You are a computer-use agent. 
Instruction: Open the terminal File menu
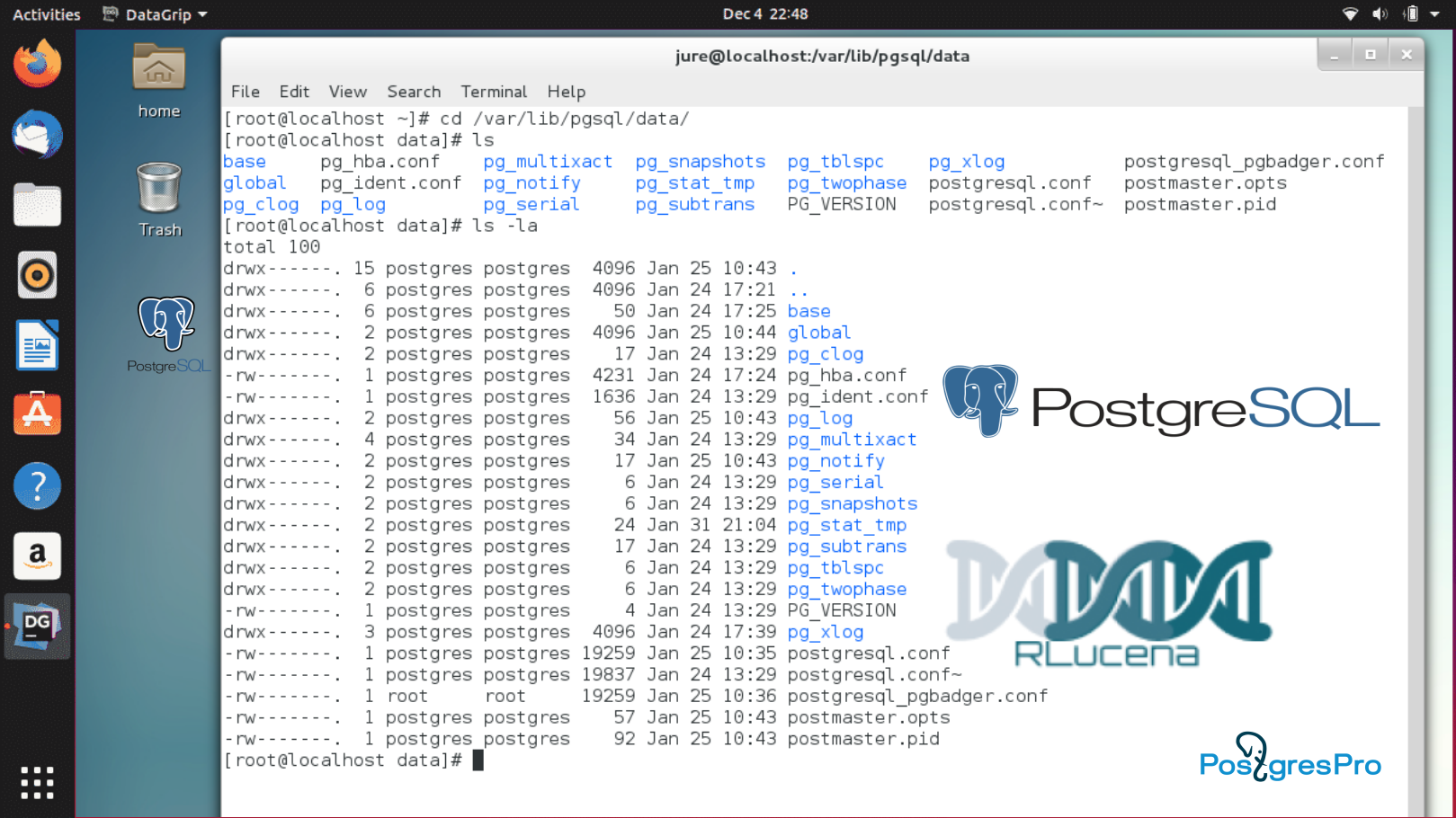click(x=246, y=92)
